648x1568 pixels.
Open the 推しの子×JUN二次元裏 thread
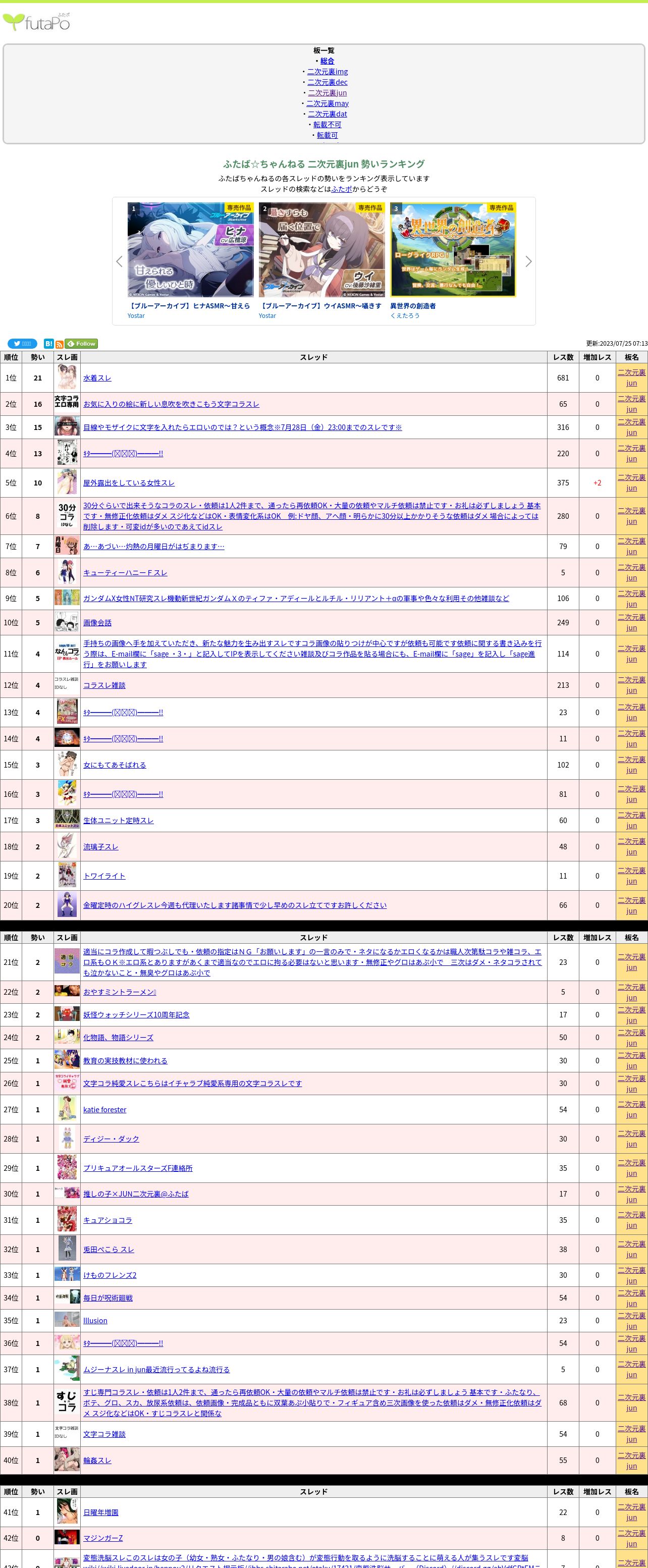coord(136,1194)
